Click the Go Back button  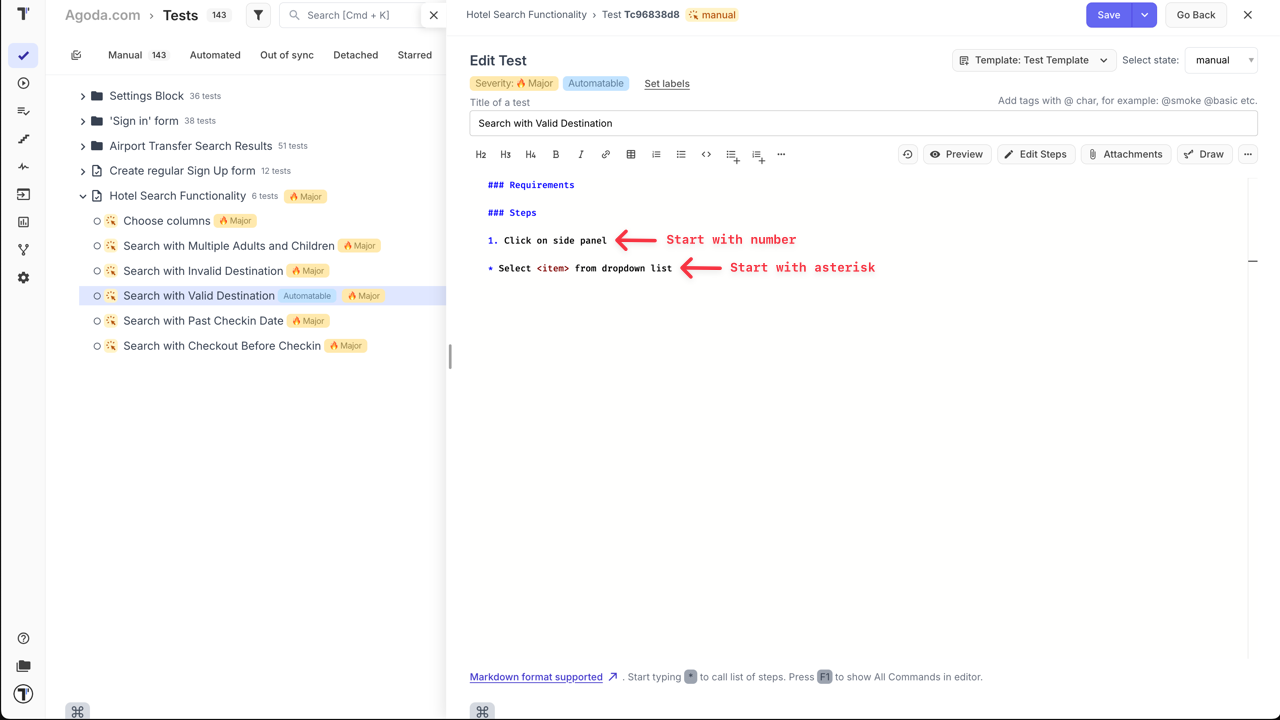1195,15
